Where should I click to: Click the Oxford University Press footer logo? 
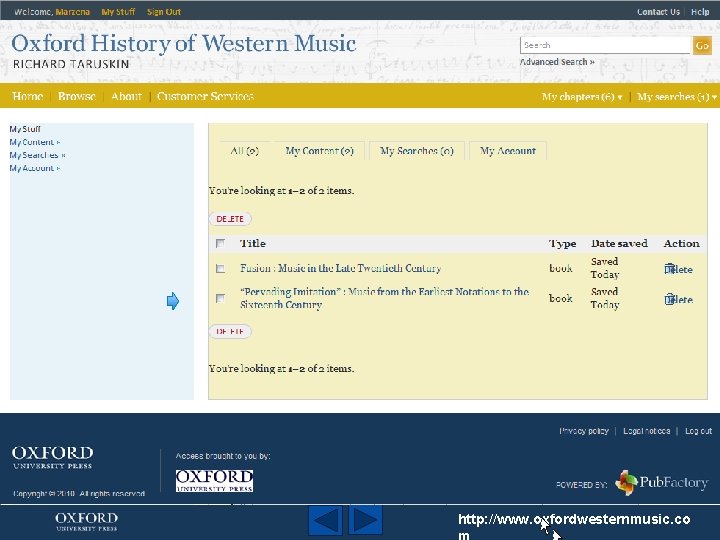click(x=52, y=457)
